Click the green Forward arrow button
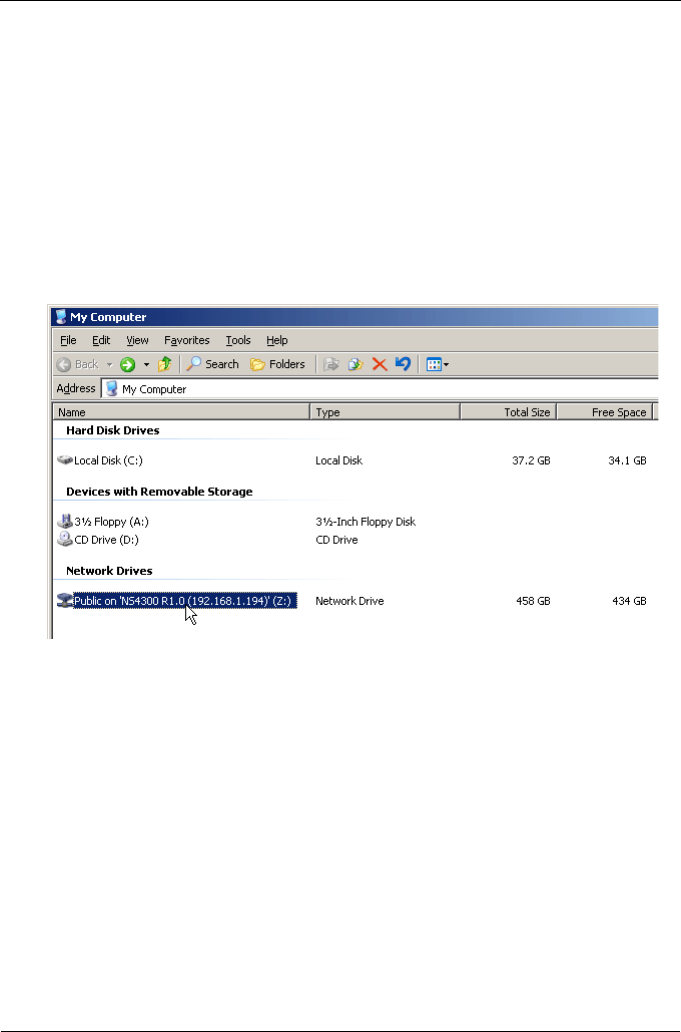This screenshot has width=681, height=1032. tap(128, 364)
